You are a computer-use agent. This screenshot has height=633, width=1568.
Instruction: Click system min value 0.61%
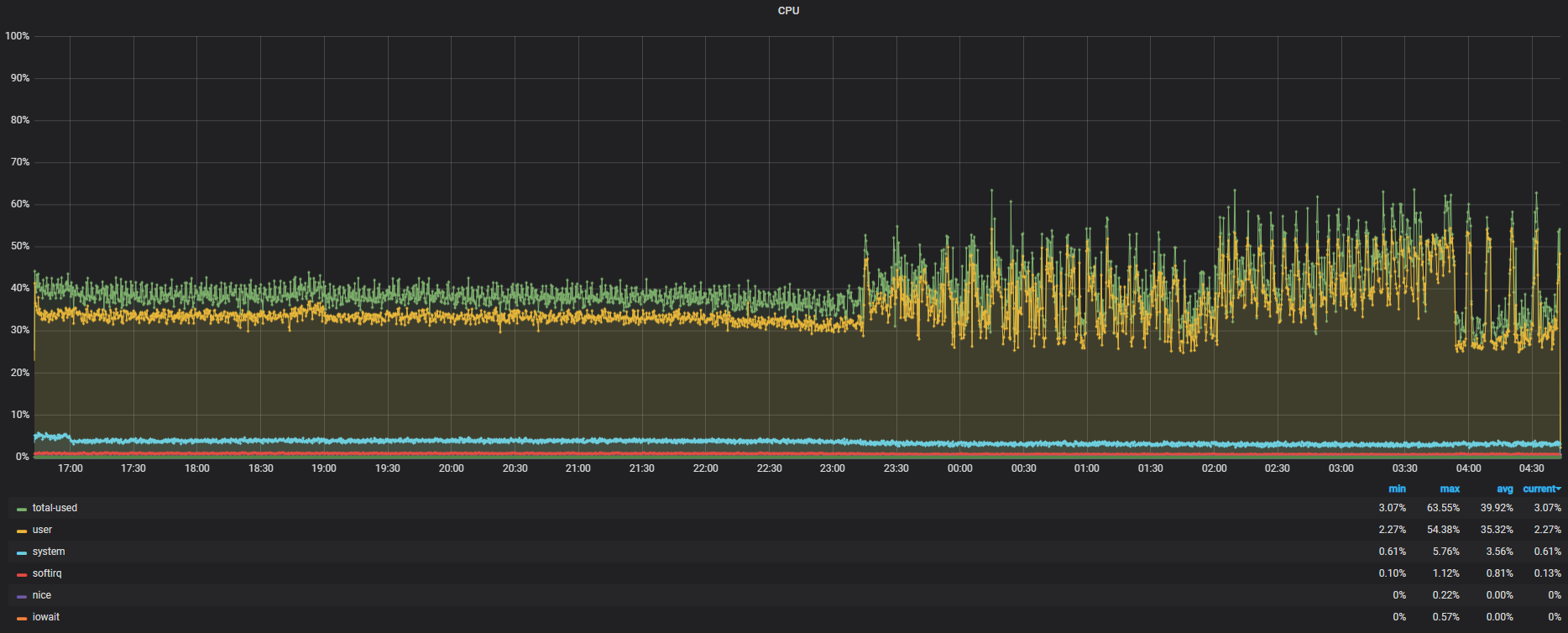pyautogui.click(x=1393, y=552)
